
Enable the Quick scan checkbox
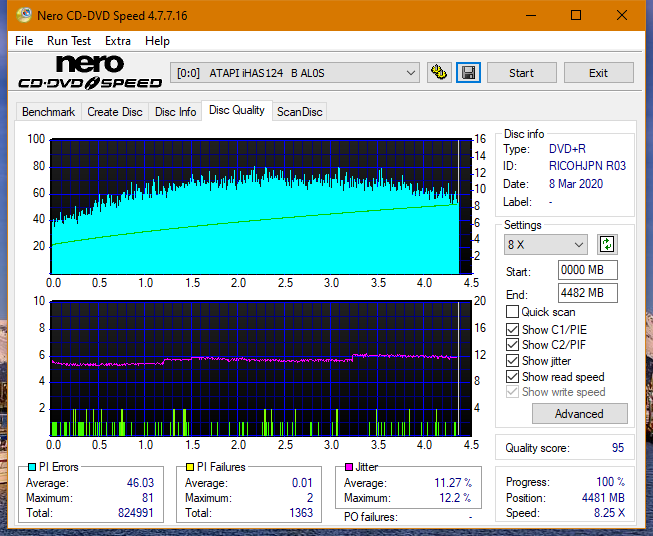pyautogui.click(x=512, y=312)
